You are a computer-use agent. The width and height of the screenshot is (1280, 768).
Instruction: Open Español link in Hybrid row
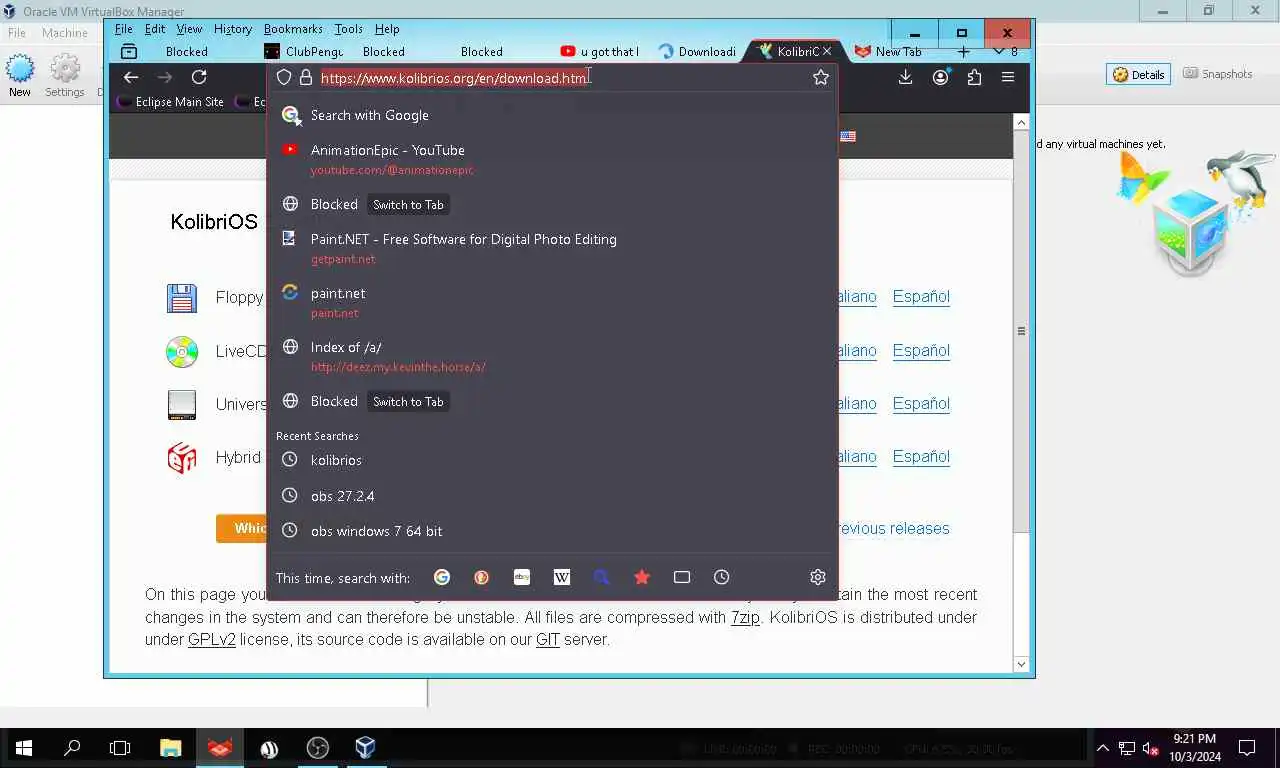pyautogui.click(x=921, y=456)
